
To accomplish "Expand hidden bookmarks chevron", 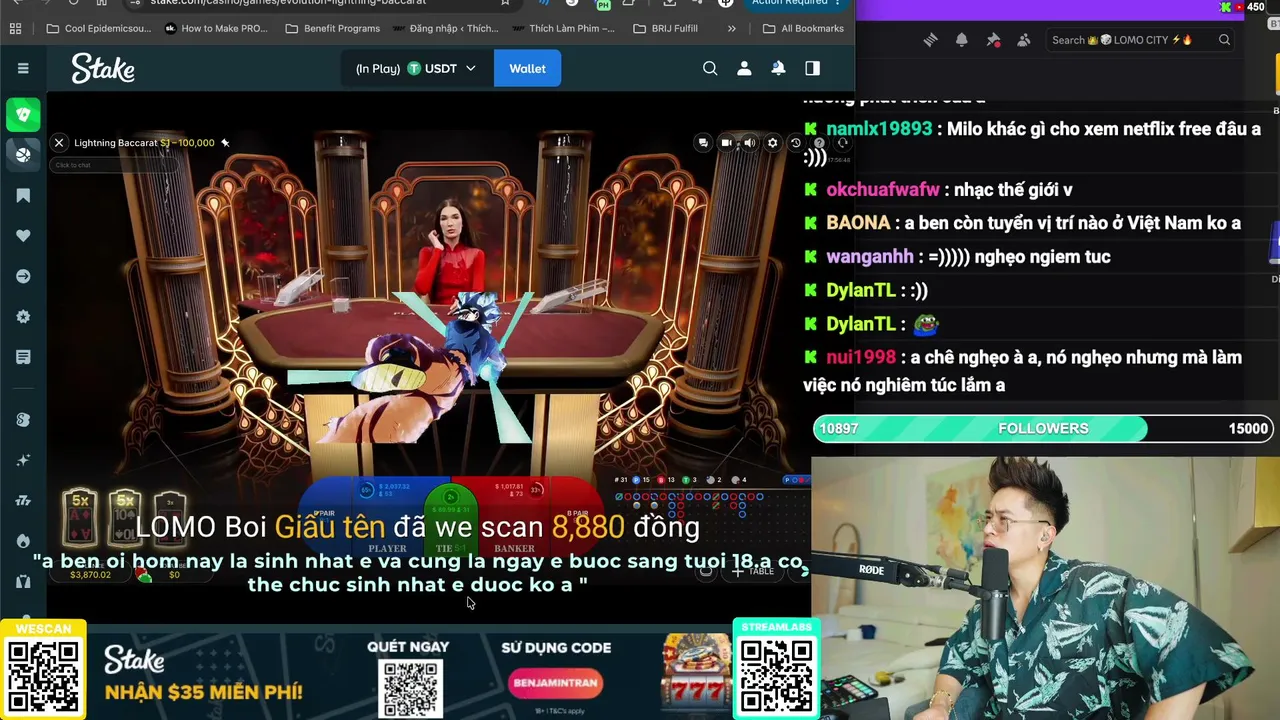I will [731, 28].
